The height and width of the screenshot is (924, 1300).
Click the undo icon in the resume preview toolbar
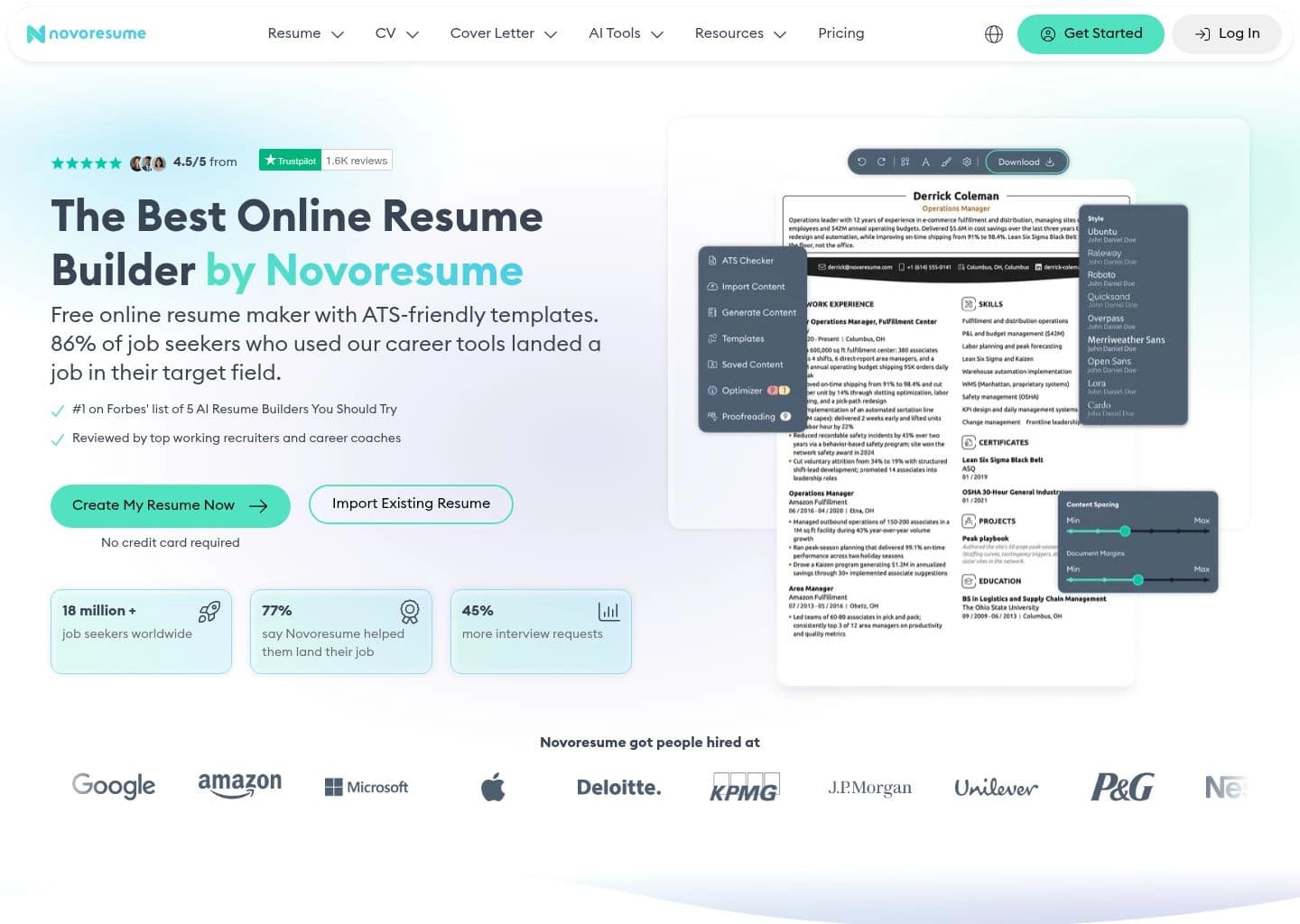862,162
